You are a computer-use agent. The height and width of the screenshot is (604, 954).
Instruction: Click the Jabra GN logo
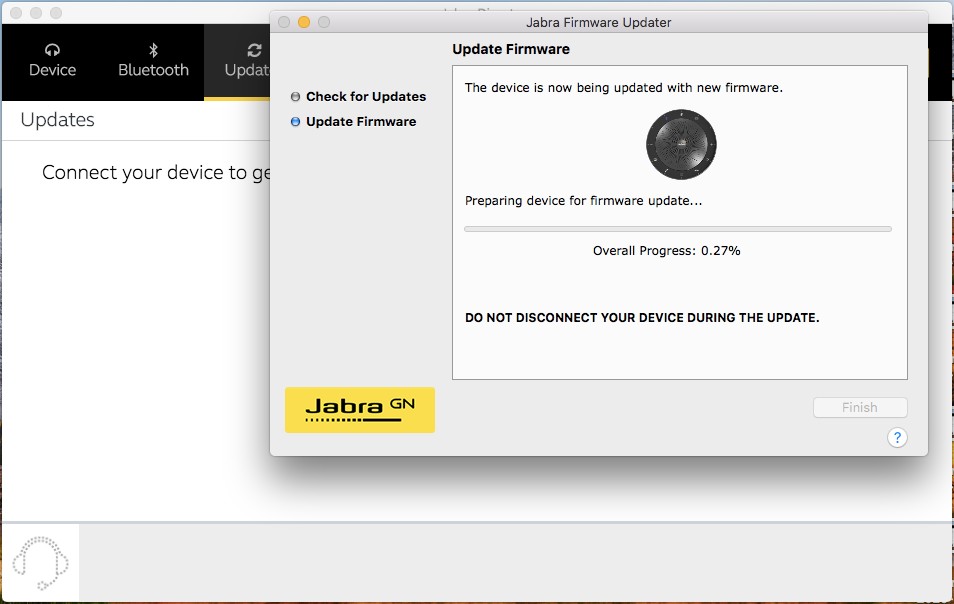pos(360,410)
